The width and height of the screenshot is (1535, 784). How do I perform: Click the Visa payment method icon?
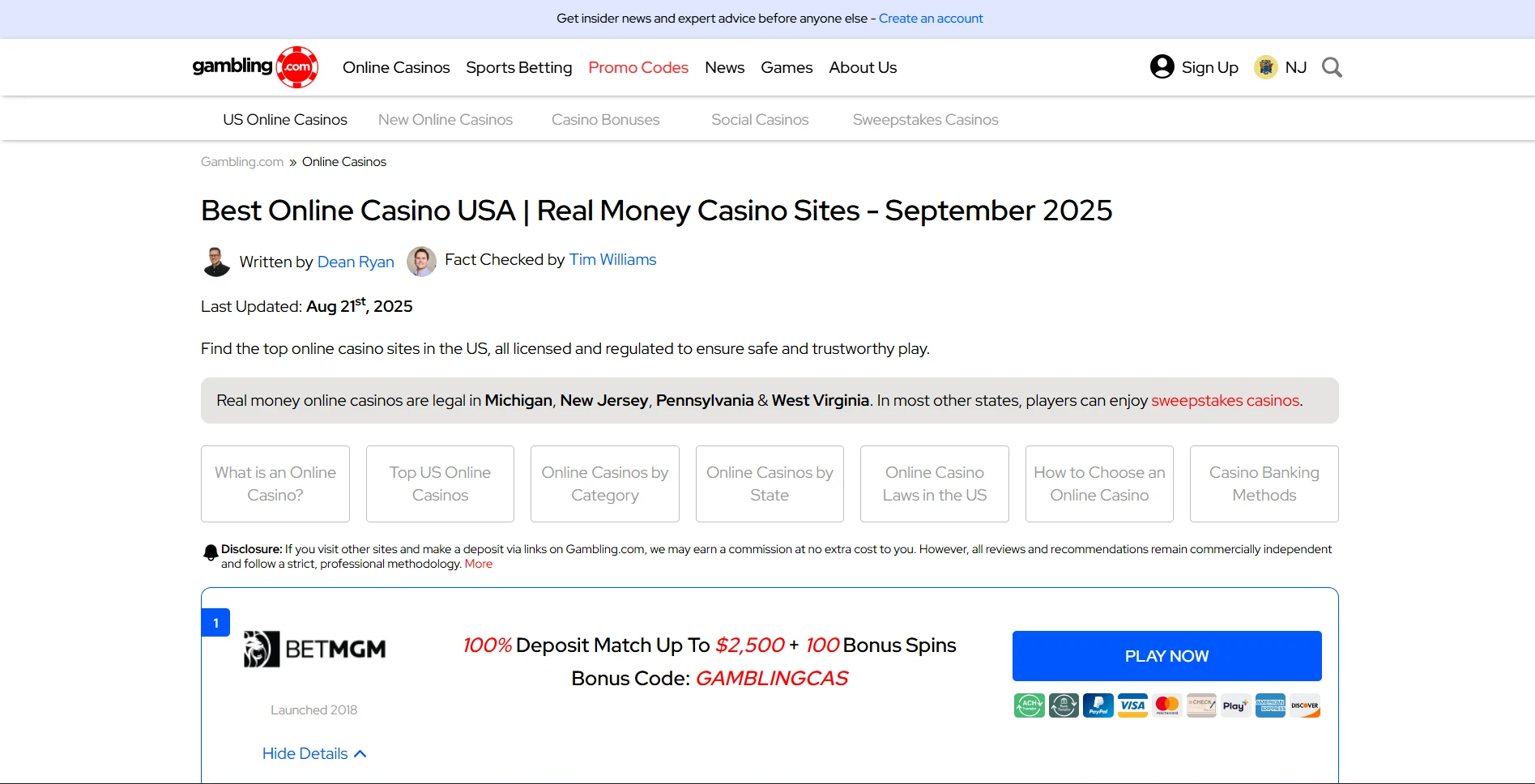[x=1132, y=705]
